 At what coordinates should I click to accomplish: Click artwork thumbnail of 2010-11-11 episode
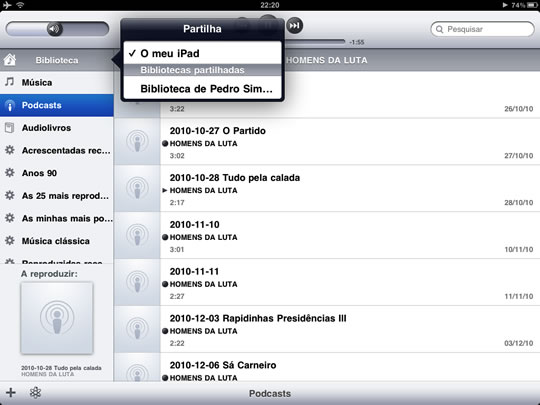tap(137, 282)
